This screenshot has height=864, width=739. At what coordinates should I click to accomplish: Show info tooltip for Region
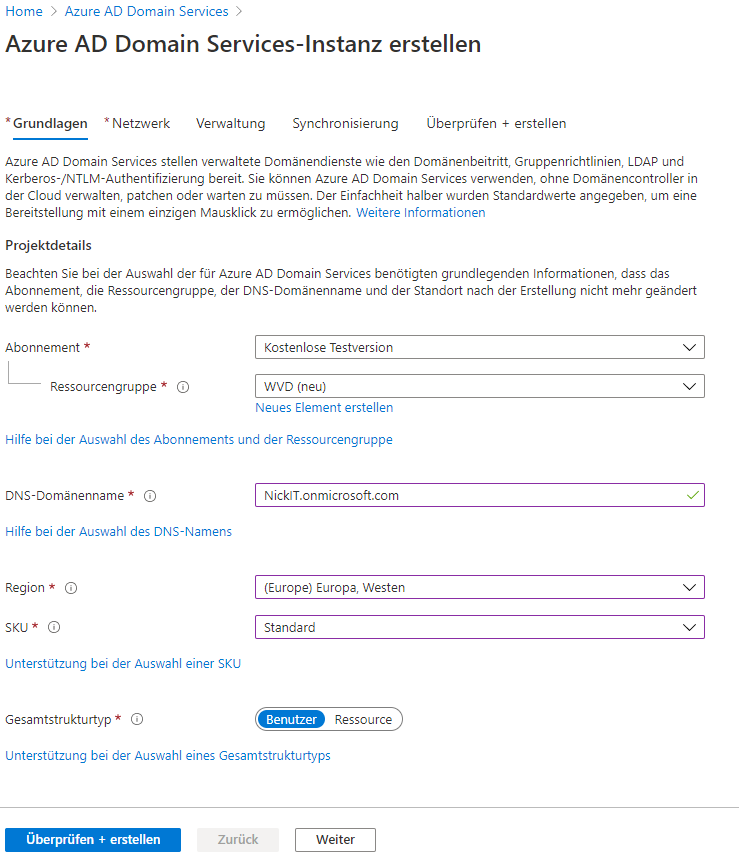point(71,588)
